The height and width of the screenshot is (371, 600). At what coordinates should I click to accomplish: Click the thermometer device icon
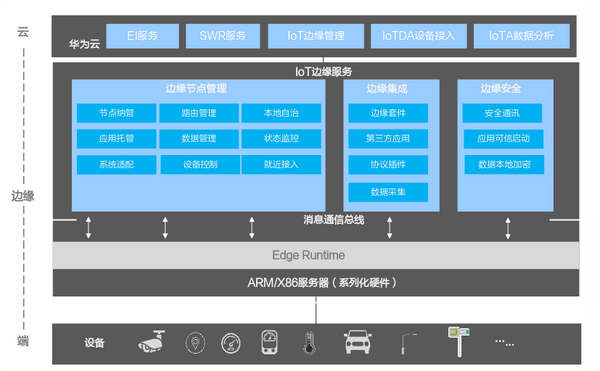coord(309,343)
